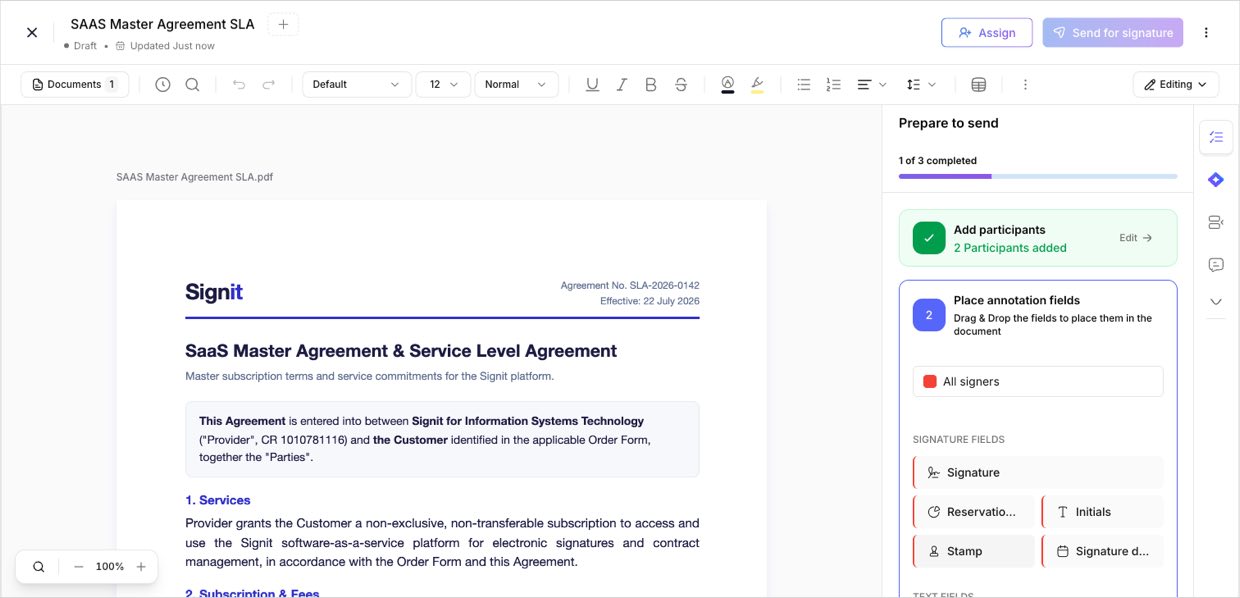Viewport: 1240px width, 598px height.
Task: Open search in the toolbar
Action: (192, 84)
